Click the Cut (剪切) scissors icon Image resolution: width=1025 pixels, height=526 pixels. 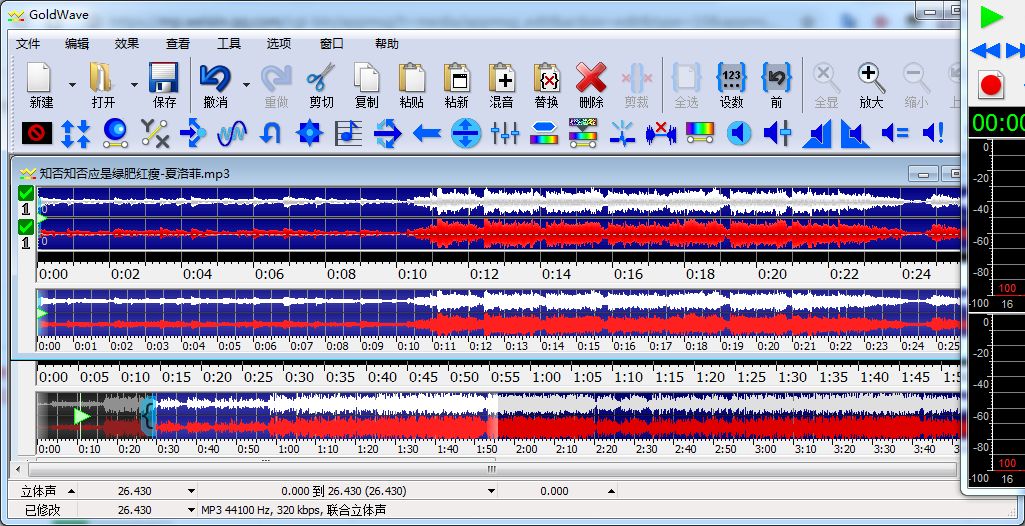point(321,78)
